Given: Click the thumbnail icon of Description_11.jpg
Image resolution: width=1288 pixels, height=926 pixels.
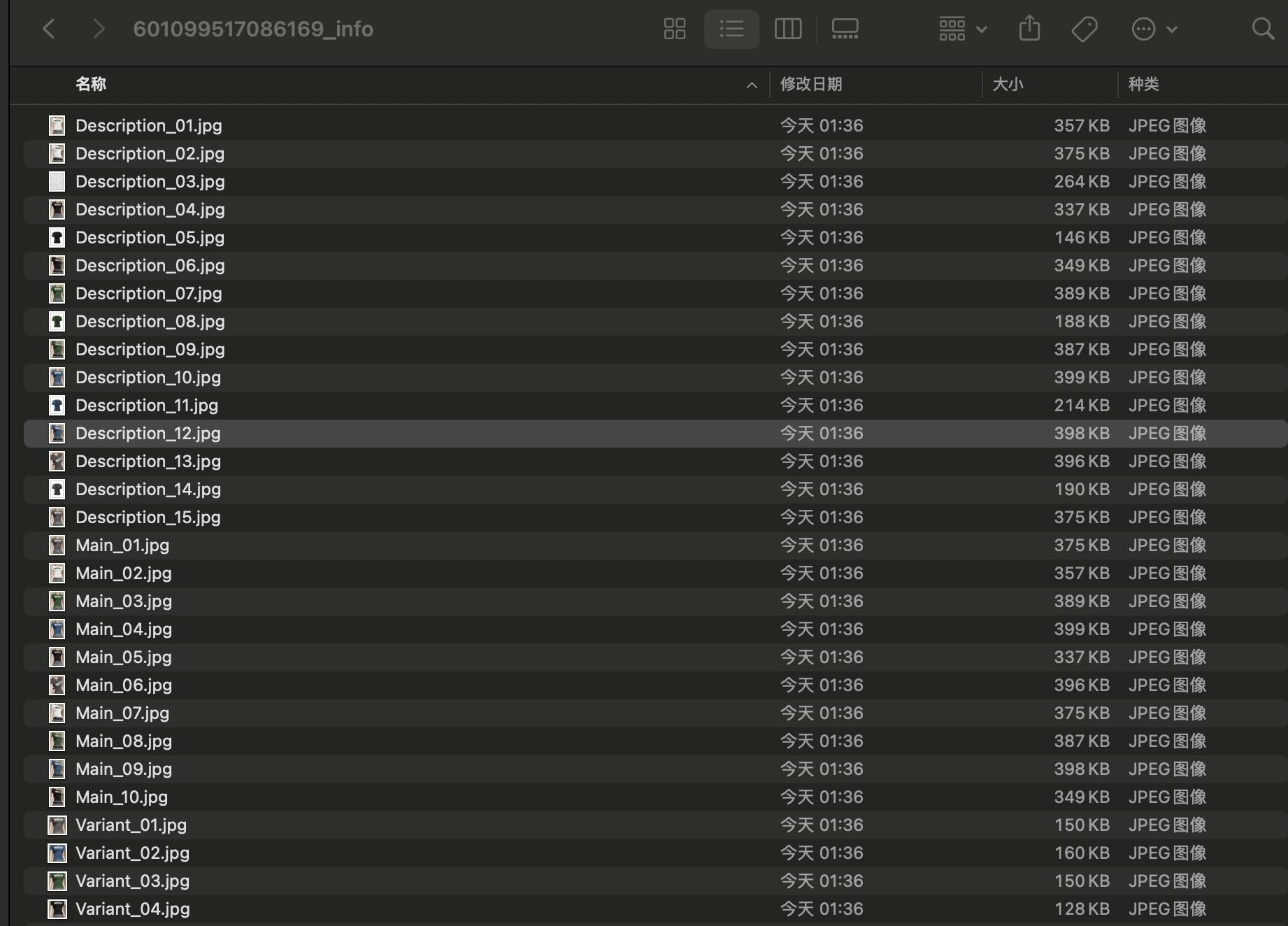Looking at the screenshot, I should click(57, 405).
